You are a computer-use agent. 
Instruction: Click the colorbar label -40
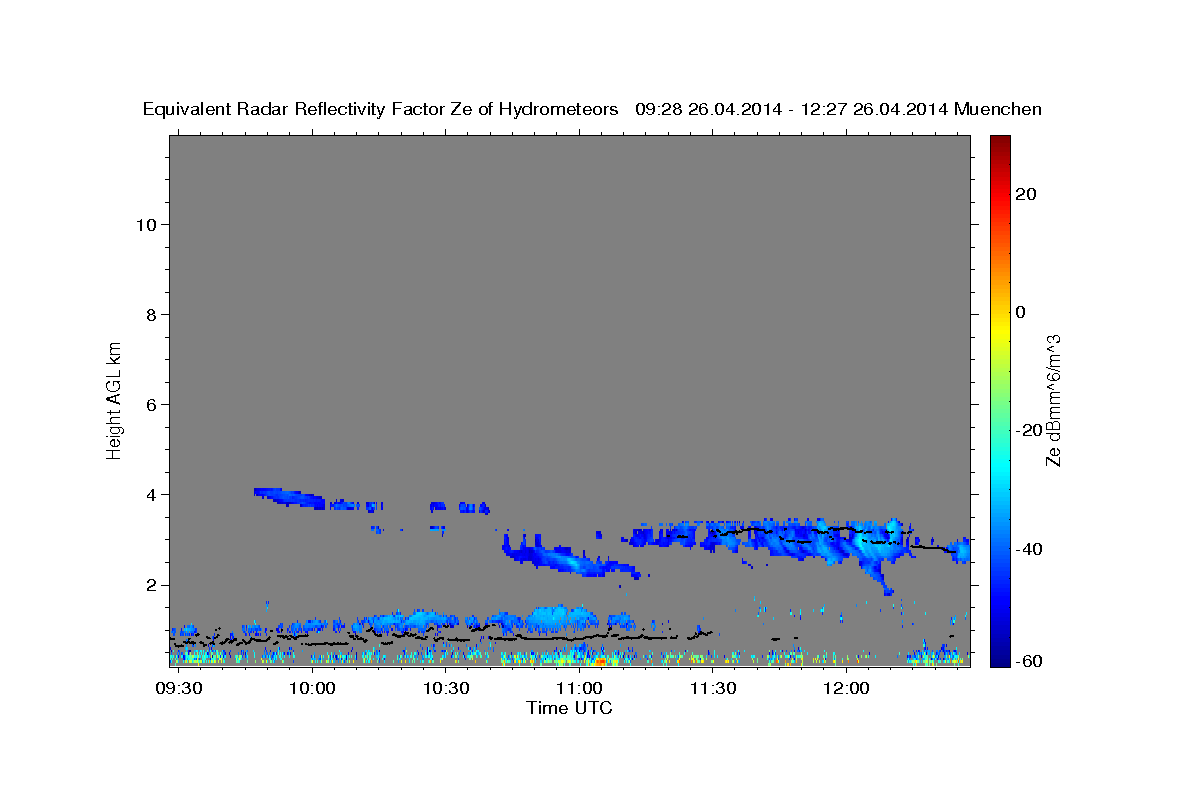(x=1028, y=549)
